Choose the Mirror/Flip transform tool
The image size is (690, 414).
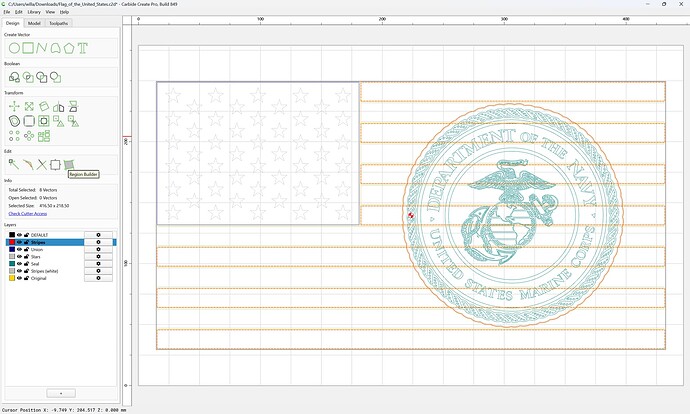click(59, 106)
